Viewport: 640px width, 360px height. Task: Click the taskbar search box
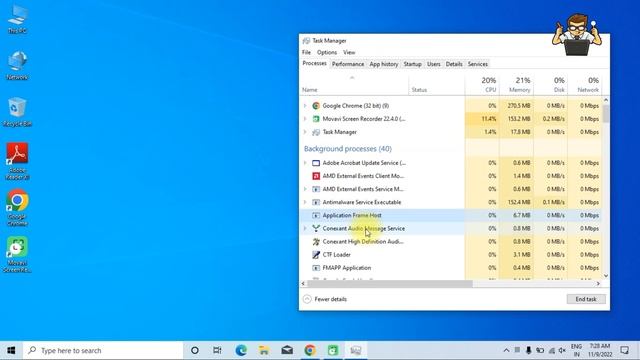click(x=103, y=350)
